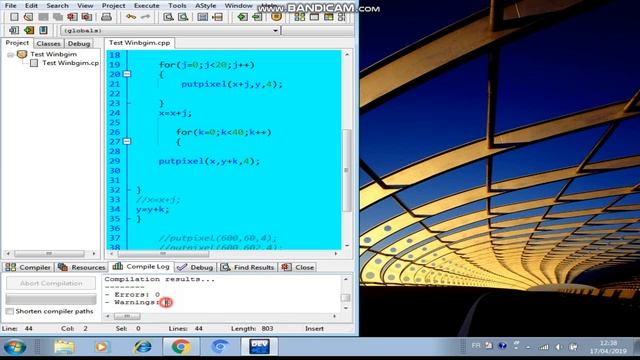Click the compilation progress bar
The image size is (640, 360).
point(51,299)
